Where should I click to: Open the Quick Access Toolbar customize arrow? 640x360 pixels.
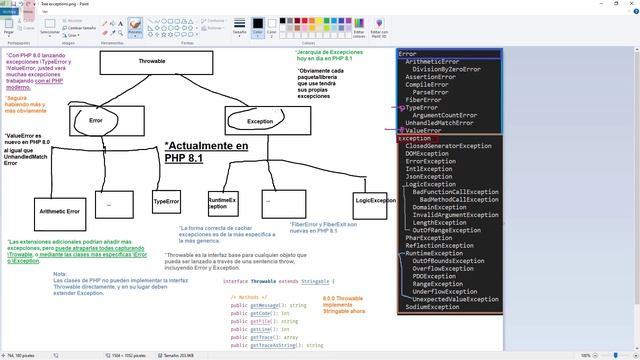(x=34, y=4)
